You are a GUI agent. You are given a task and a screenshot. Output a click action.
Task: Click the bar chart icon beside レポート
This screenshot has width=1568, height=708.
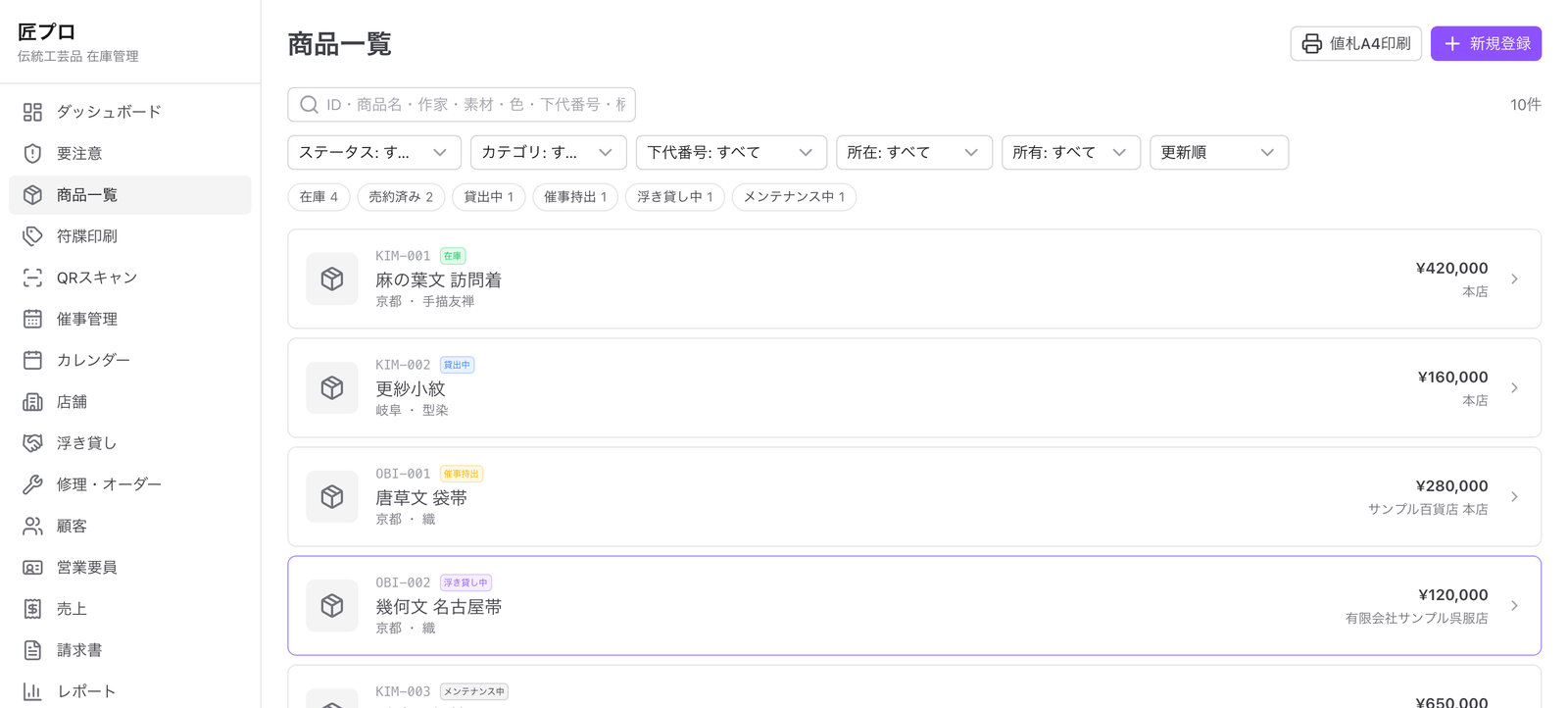[x=32, y=691]
